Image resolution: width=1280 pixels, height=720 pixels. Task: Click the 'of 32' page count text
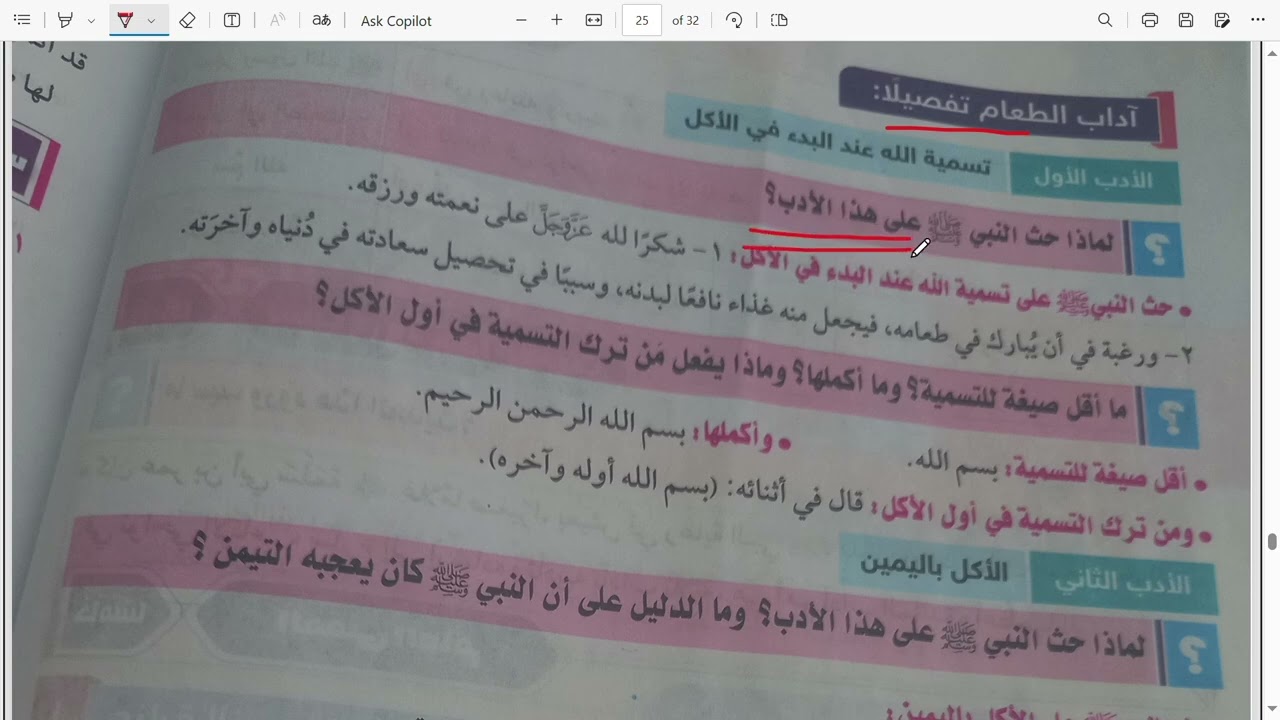686,20
